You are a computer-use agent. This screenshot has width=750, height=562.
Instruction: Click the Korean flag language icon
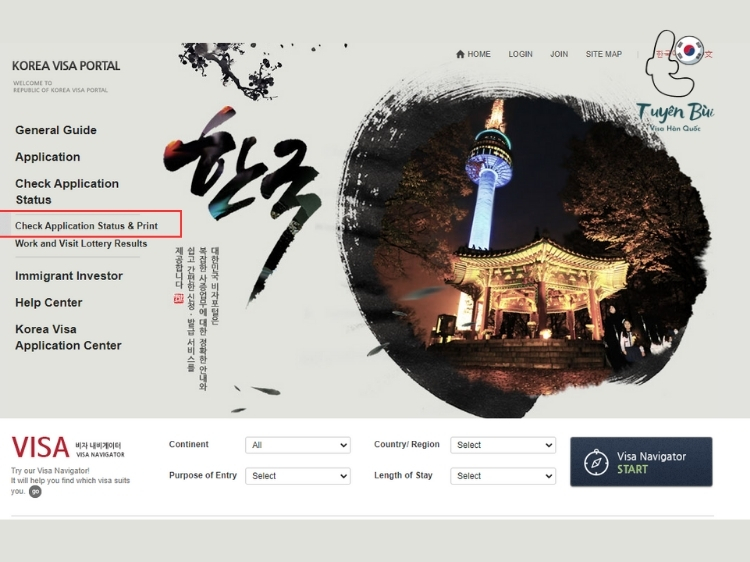click(689, 50)
